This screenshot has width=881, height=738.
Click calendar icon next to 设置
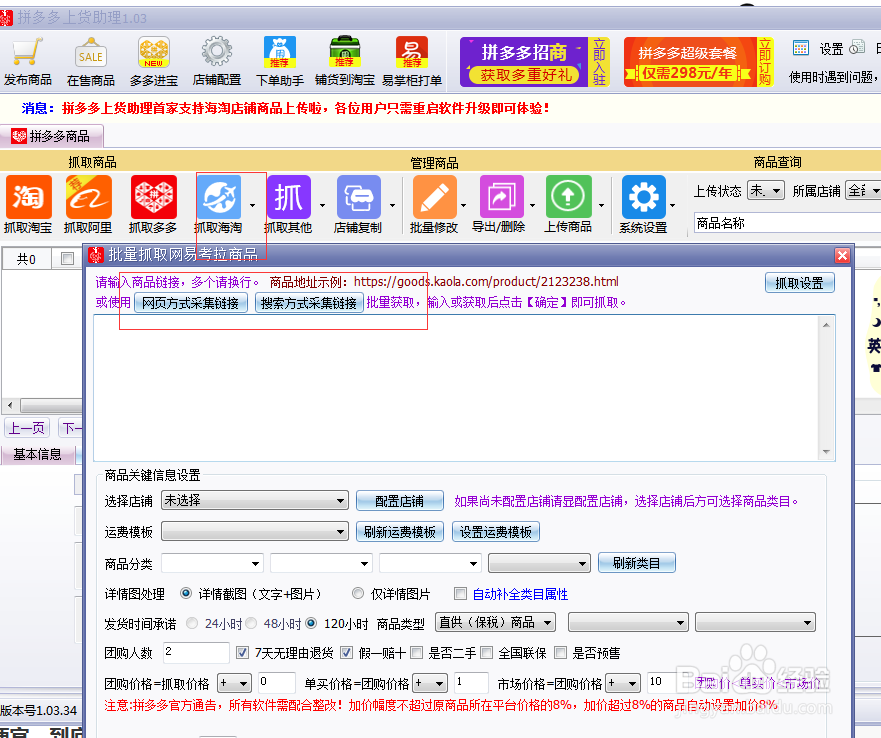tap(801, 48)
